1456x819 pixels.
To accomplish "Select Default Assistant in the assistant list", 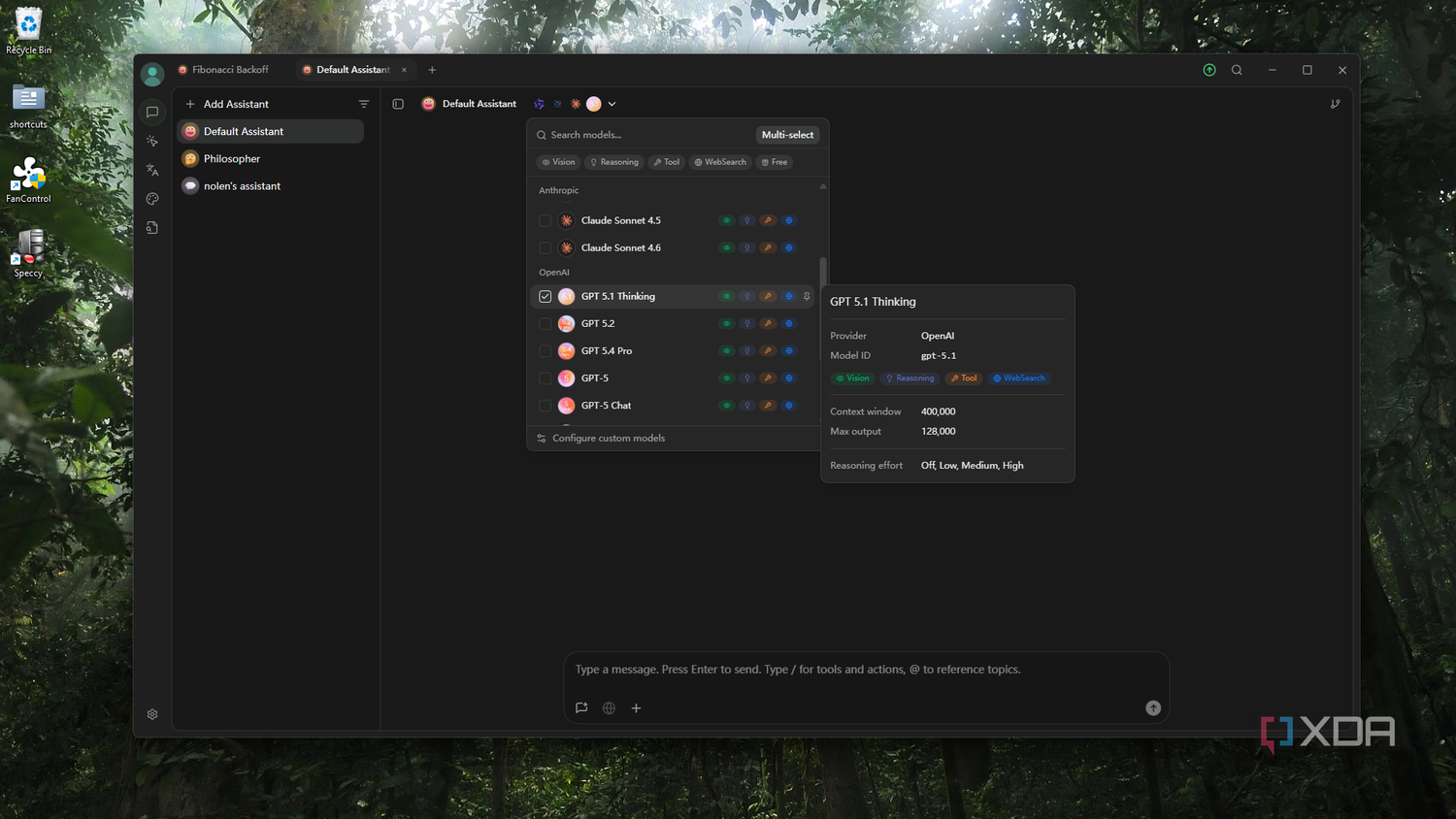I will click(270, 131).
